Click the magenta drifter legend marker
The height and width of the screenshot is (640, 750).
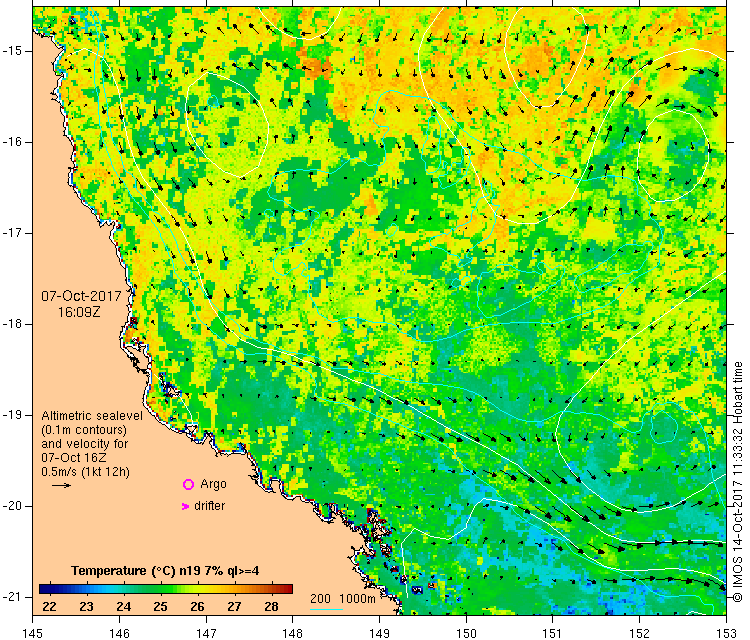click(186, 506)
